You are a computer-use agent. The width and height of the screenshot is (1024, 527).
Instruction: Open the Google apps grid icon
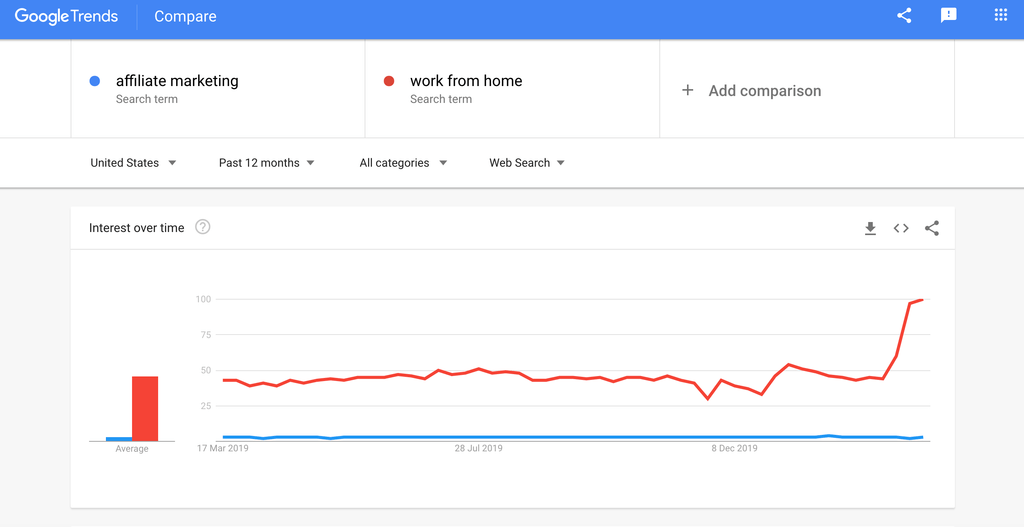click(x=1000, y=15)
